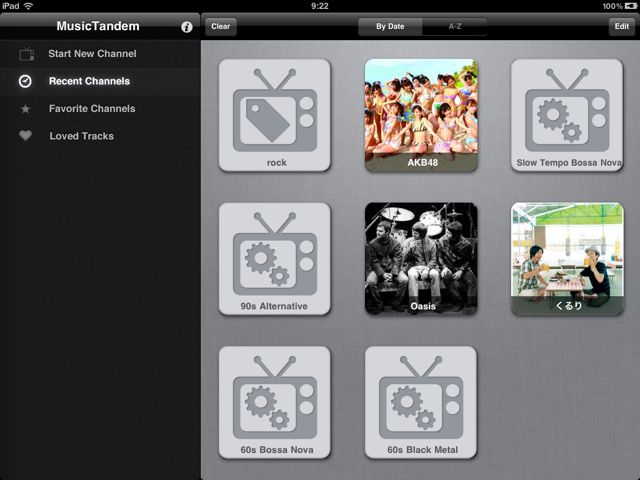Viewport: 640px width, 480px height.
Task: Open the 60s Black Metal channel tile
Action: coord(421,402)
